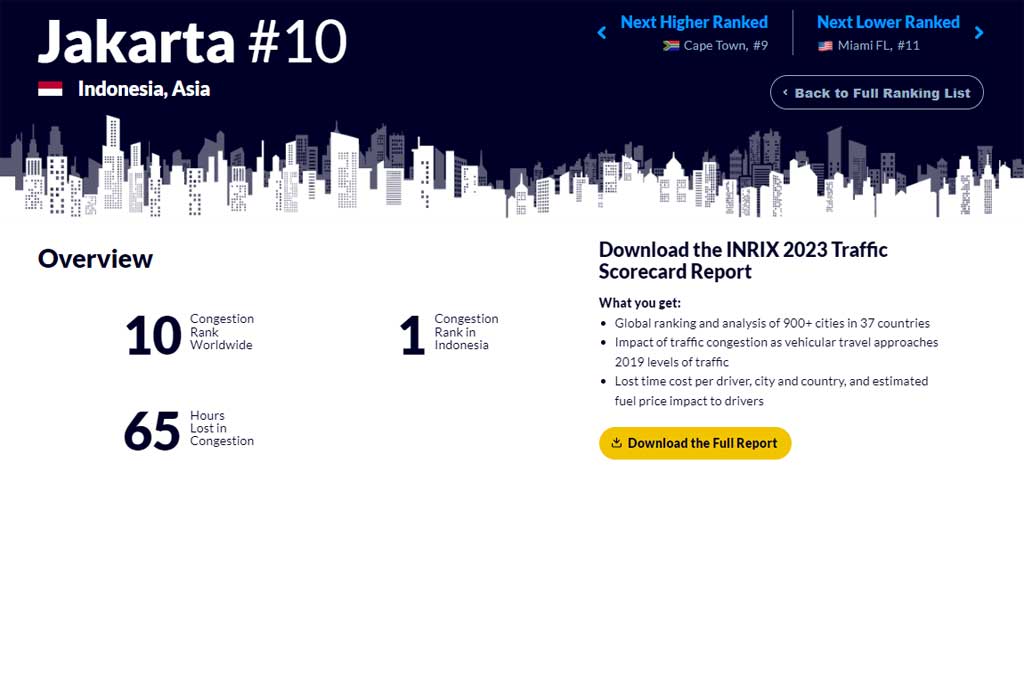Click the Indonesia flag icon
The height and width of the screenshot is (680, 1024).
pyautogui.click(x=50, y=89)
